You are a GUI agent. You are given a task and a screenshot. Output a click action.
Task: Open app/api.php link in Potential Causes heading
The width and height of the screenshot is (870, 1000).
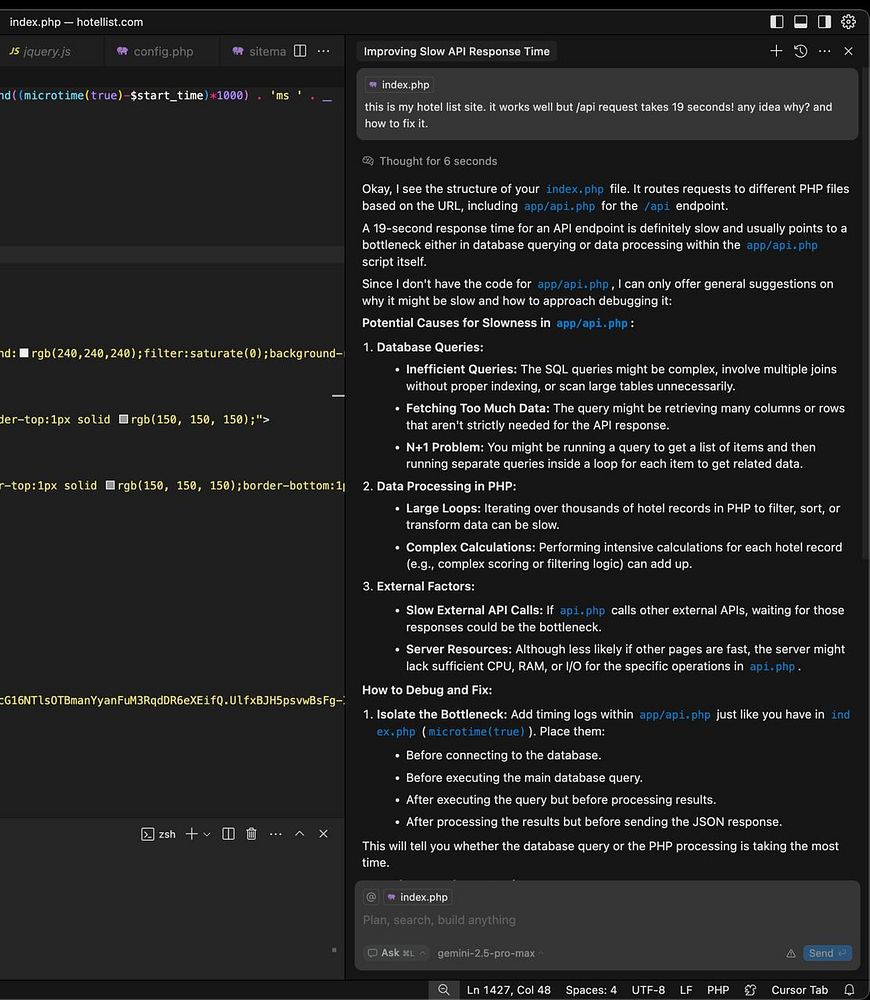591,323
